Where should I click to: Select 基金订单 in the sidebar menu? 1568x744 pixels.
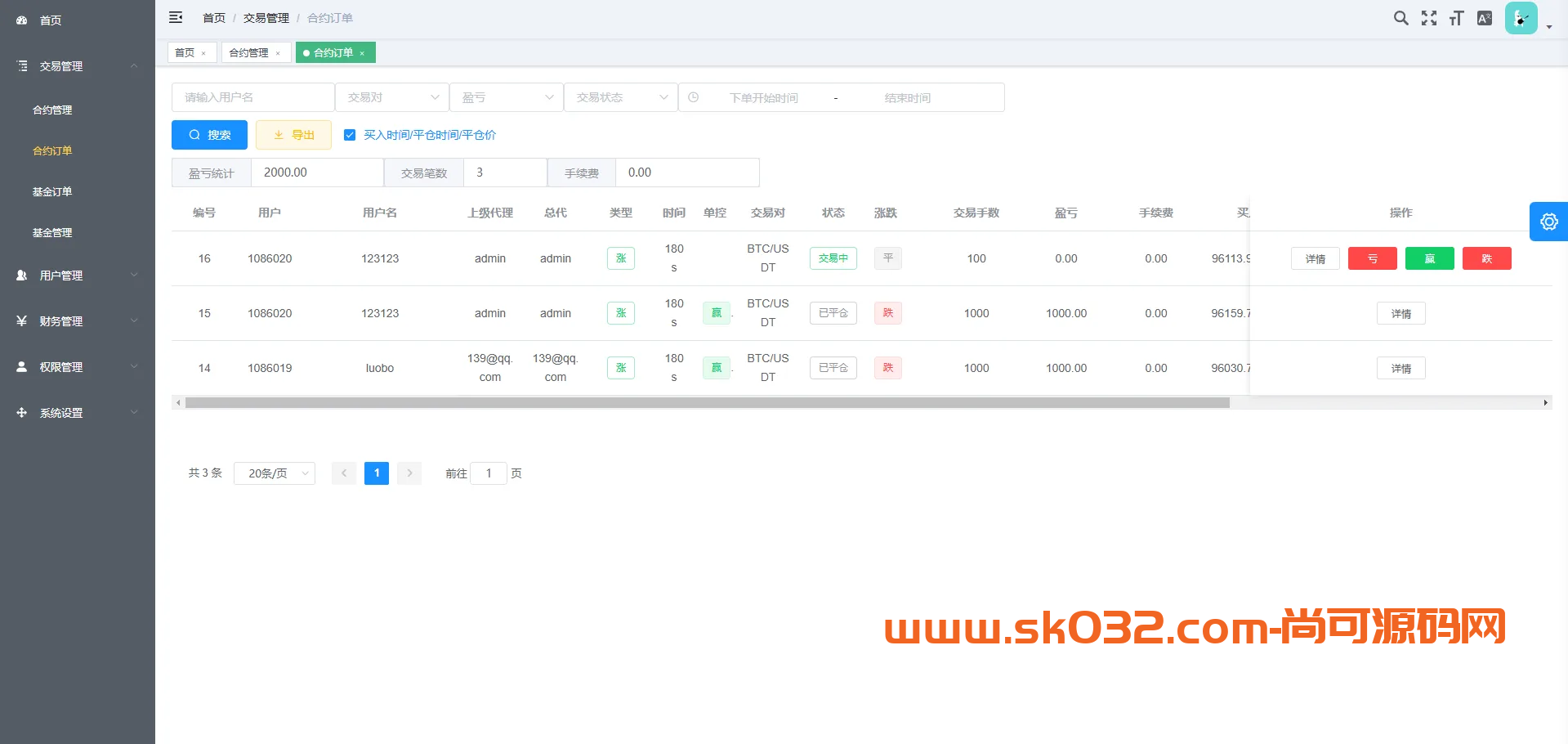point(52,191)
